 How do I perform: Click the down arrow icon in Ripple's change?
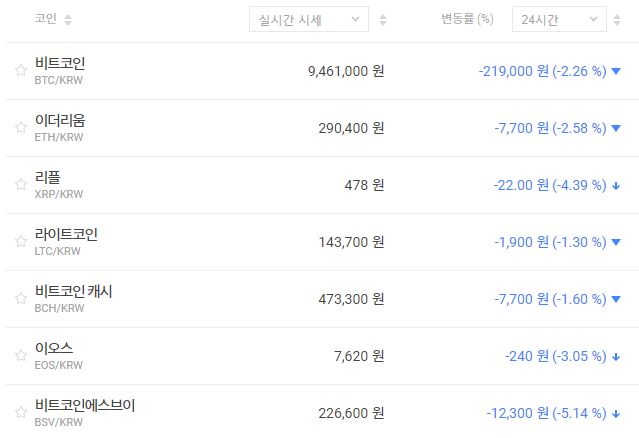(616, 186)
